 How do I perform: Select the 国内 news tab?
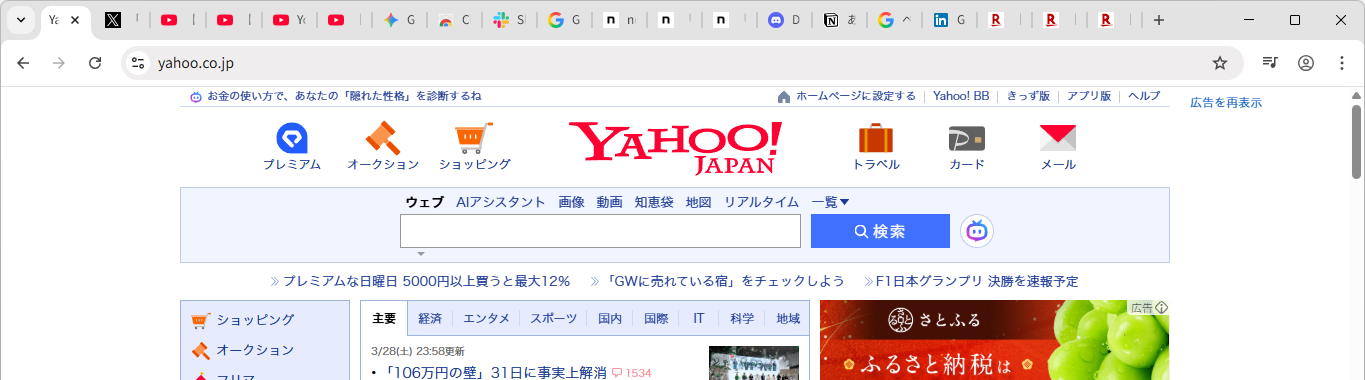tap(610, 319)
